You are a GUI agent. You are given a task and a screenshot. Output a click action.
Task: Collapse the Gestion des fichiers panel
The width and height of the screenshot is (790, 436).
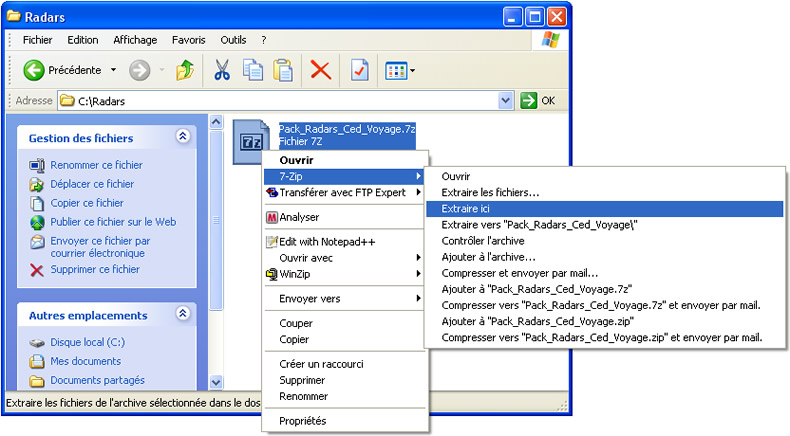pyautogui.click(x=182, y=137)
